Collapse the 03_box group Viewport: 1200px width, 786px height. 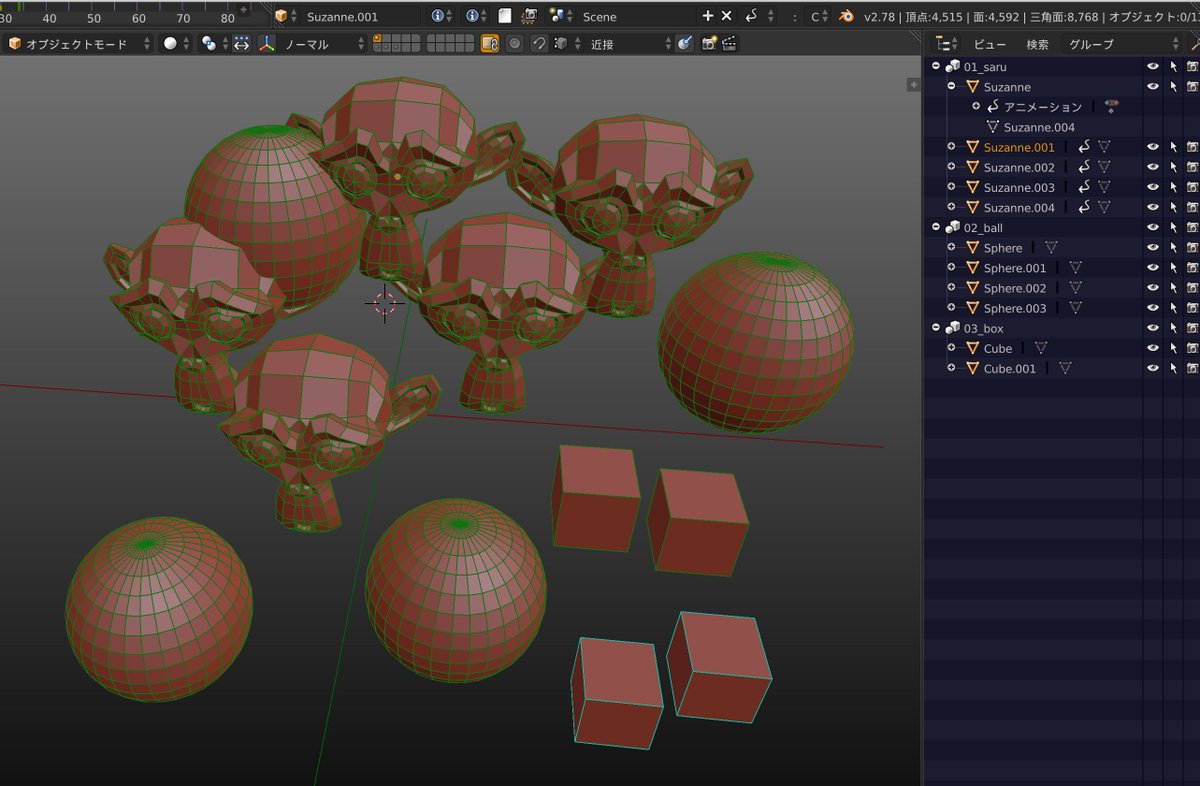click(x=936, y=328)
